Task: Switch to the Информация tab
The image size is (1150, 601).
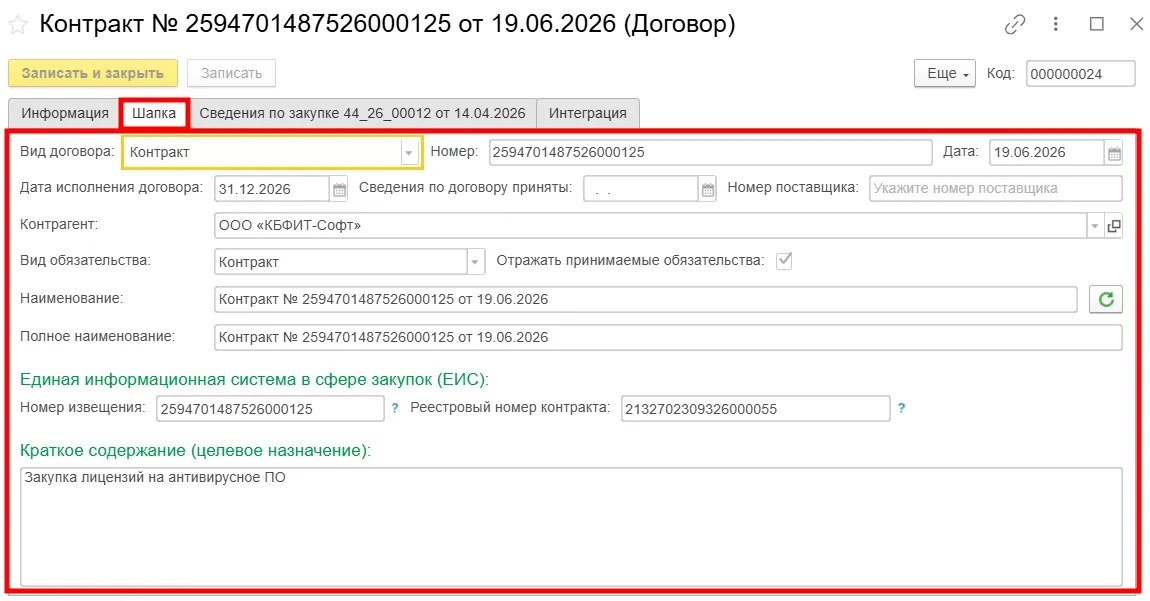Action: (65, 113)
